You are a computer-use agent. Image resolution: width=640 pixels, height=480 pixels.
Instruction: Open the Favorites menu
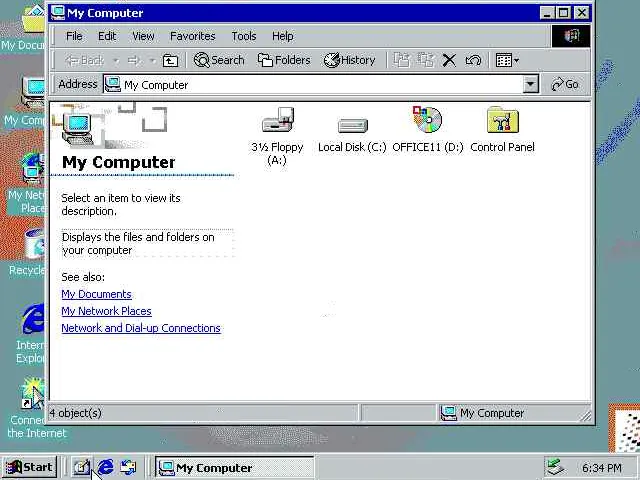(x=193, y=36)
